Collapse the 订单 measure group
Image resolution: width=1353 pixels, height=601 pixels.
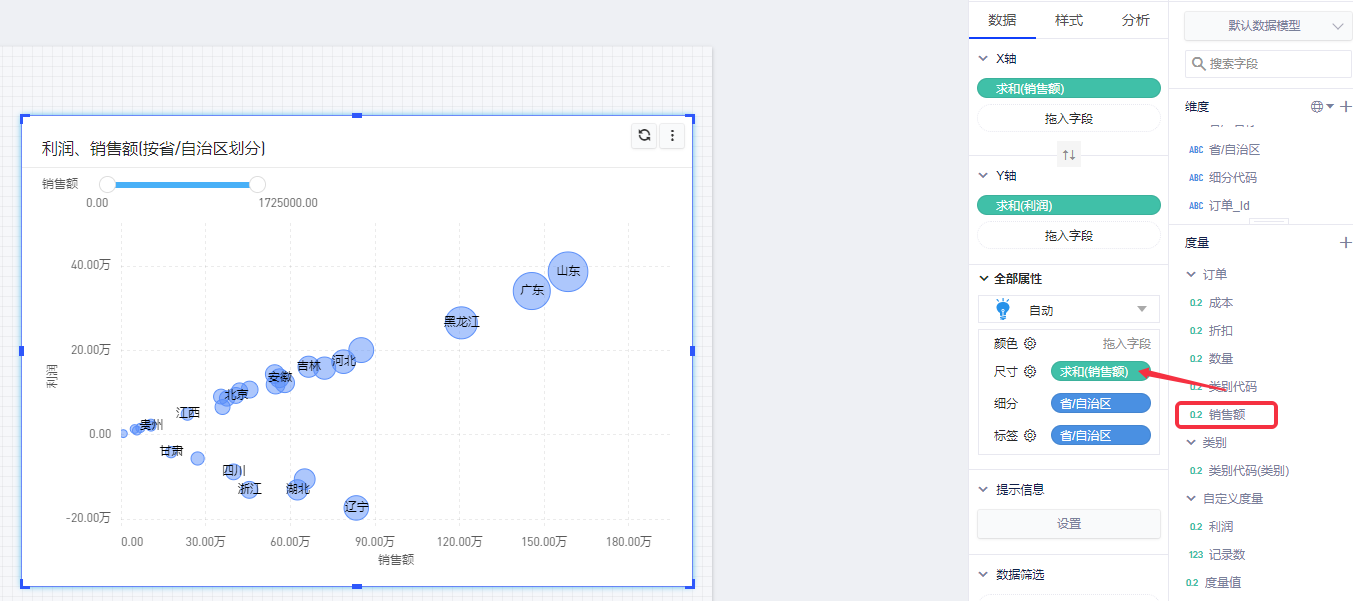pyautogui.click(x=1191, y=274)
